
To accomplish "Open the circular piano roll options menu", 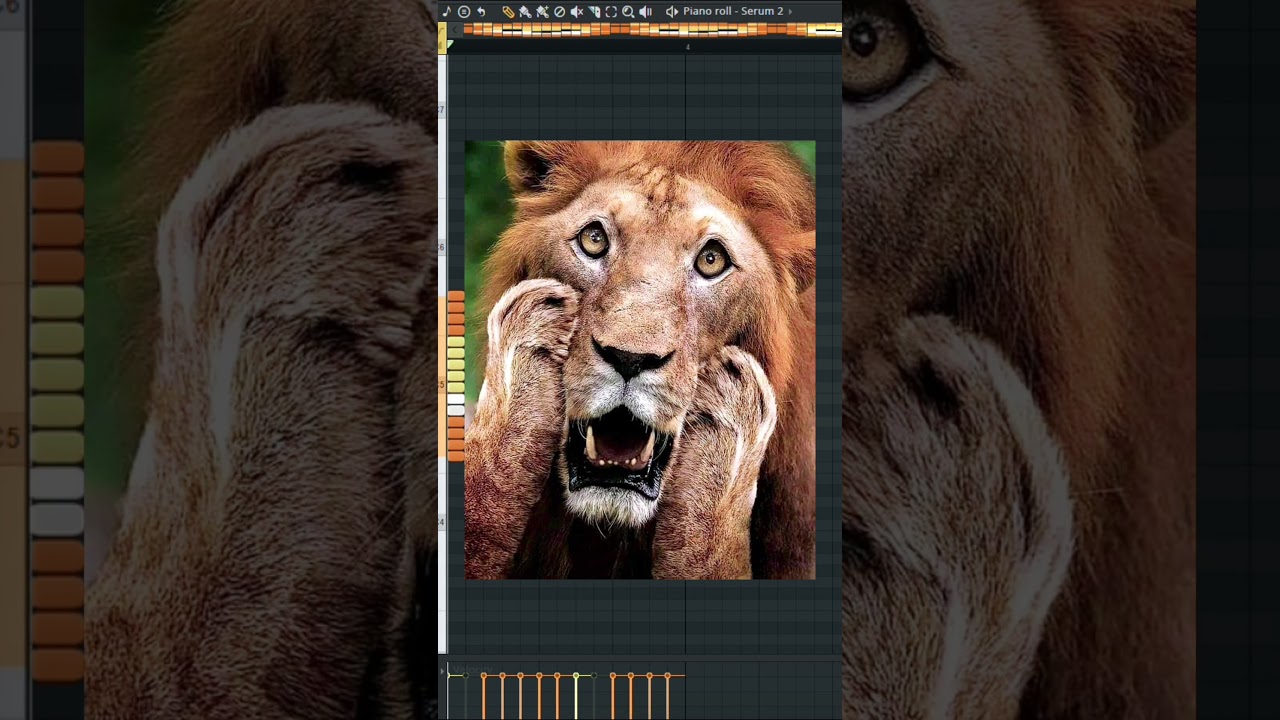I will coord(464,12).
